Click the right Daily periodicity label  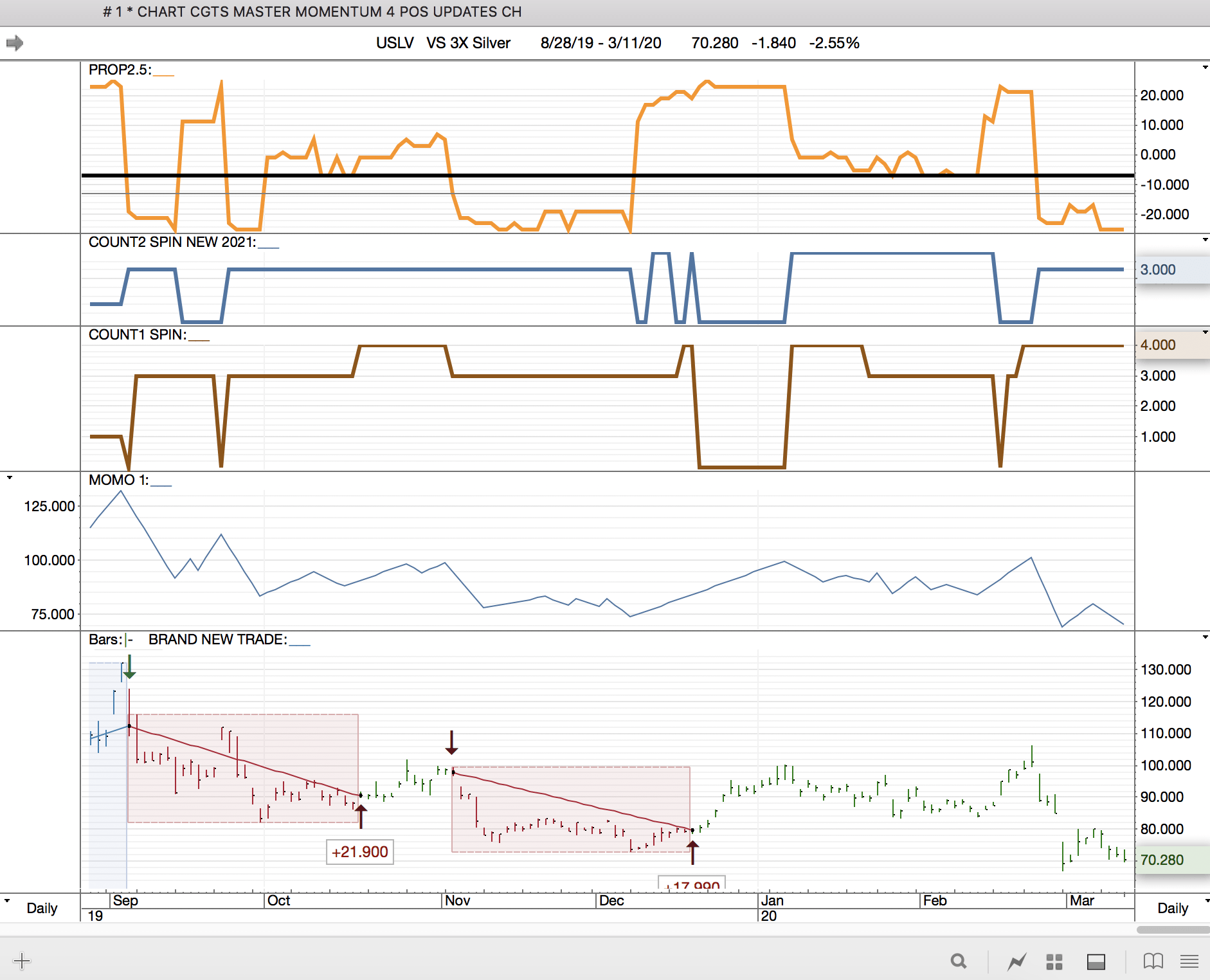1172,908
